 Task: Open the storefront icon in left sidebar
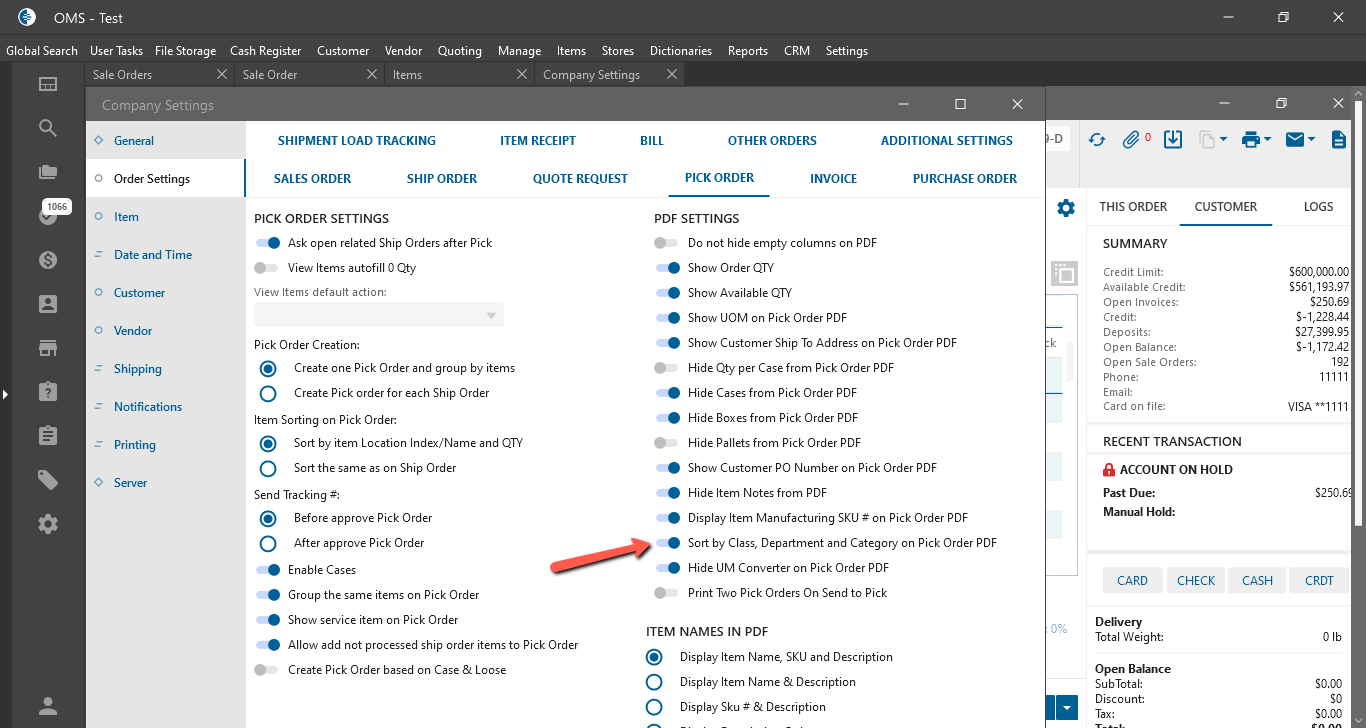[48, 348]
